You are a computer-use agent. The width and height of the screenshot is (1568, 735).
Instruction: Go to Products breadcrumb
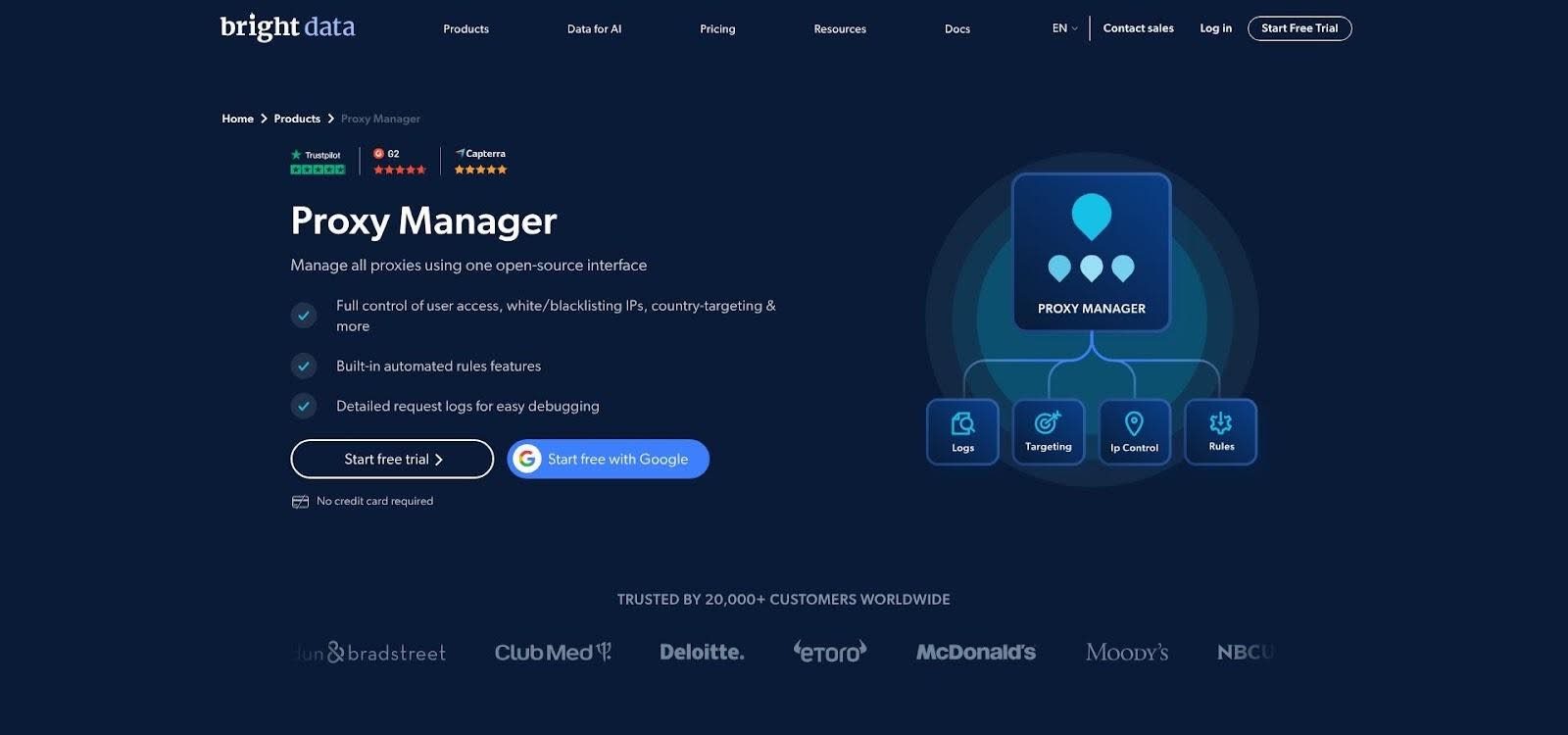pyautogui.click(x=297, y=119)
